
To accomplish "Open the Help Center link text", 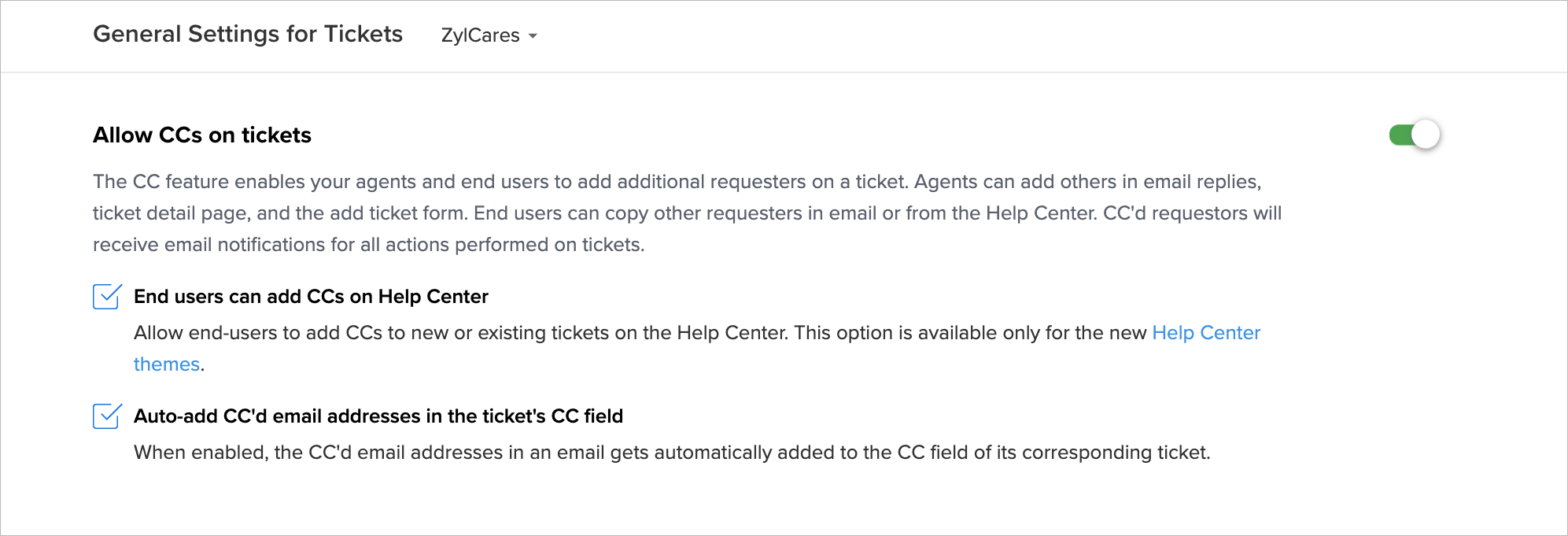I will [1205, 333].
